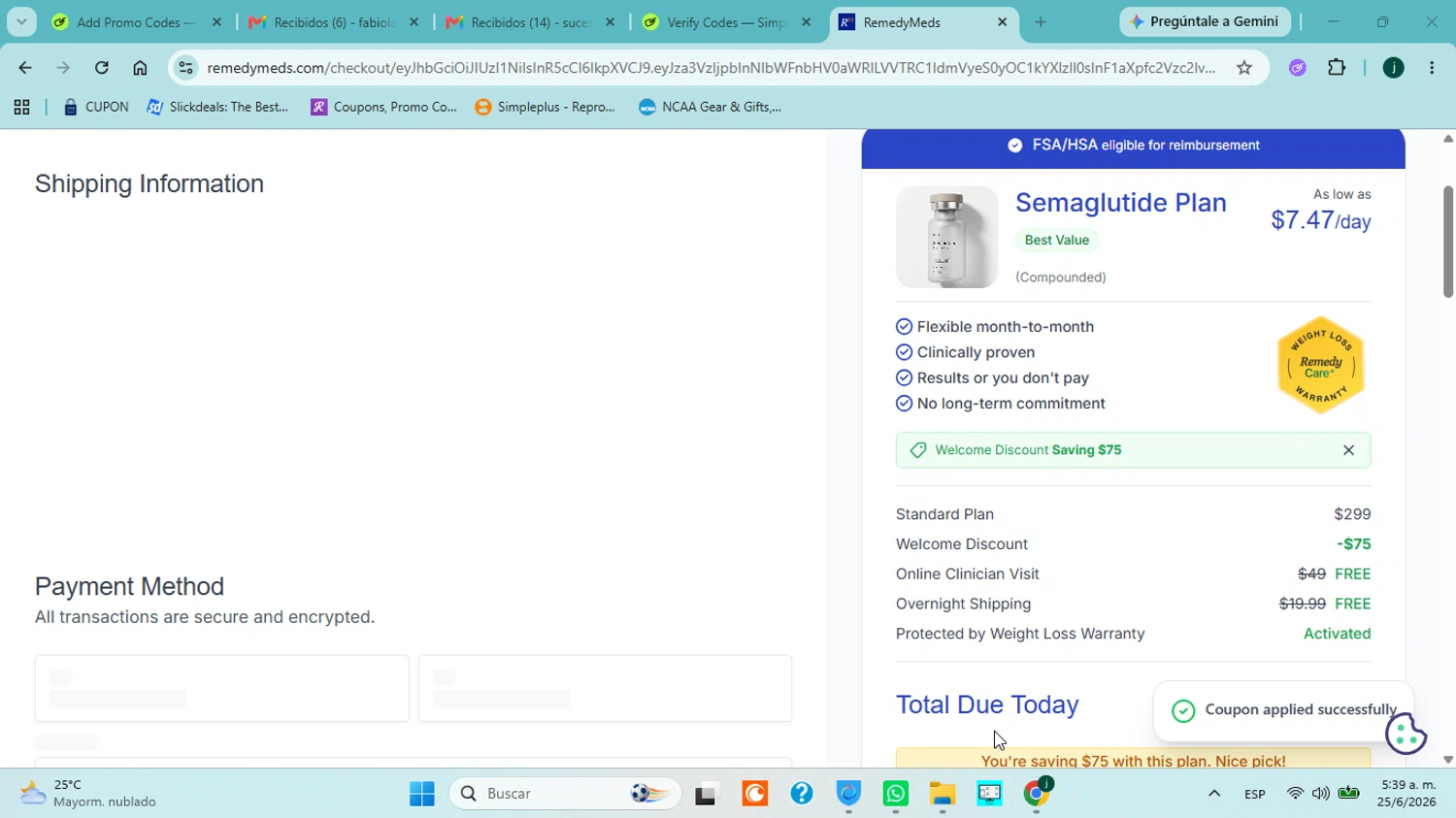
Task: Open the clock and date in taskbar
Action: 1408,794
